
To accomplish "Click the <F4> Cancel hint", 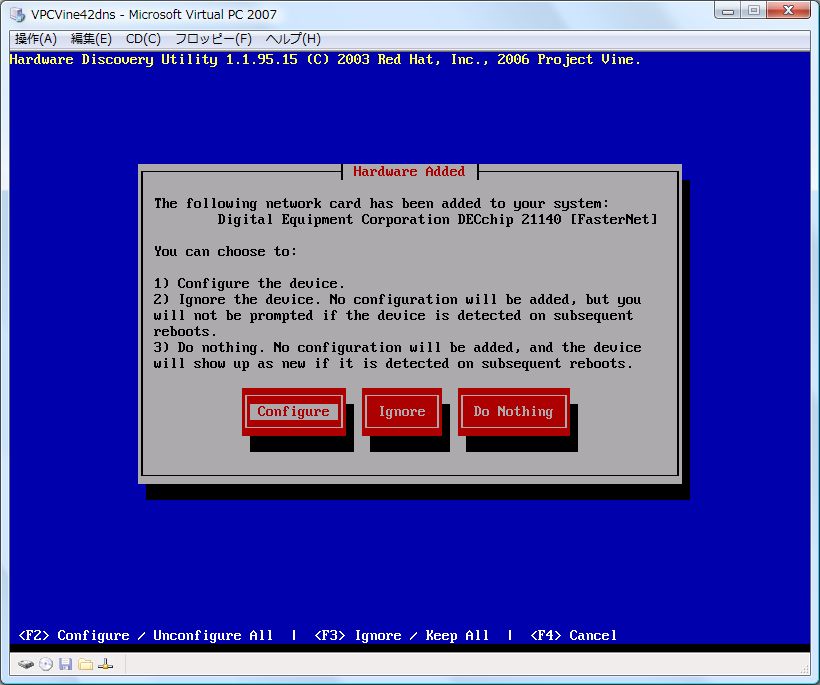I will [x=573, y=635].
